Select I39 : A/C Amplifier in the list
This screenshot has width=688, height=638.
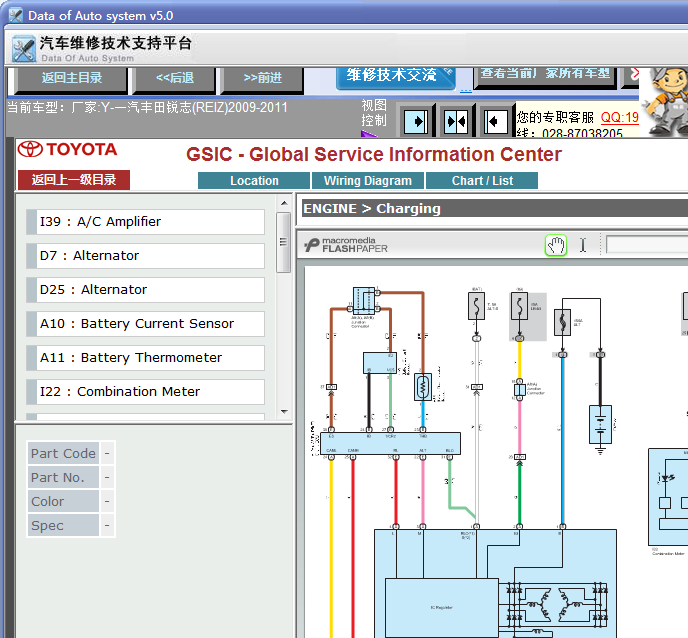(x=146, y=222)
